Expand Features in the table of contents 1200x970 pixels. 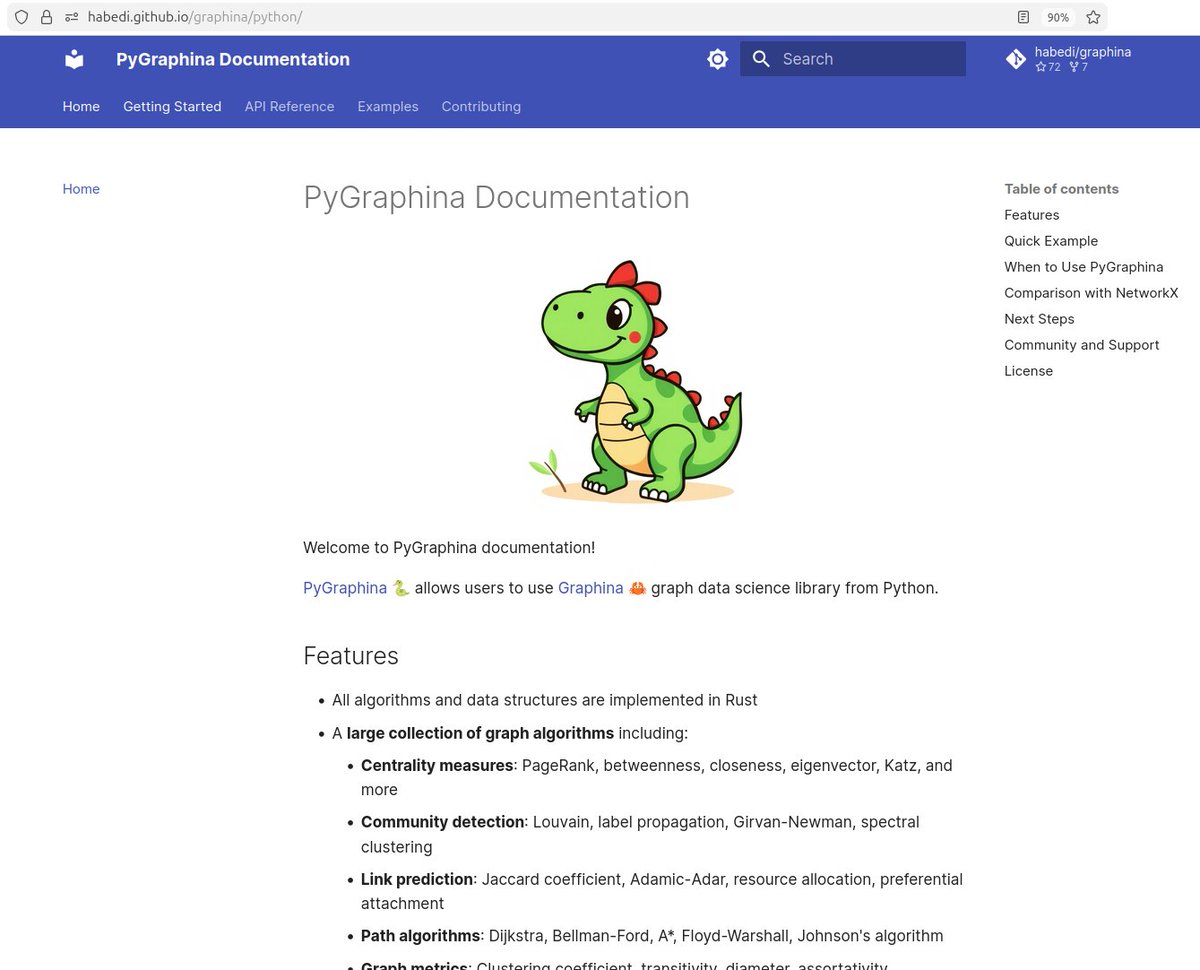1031,214
